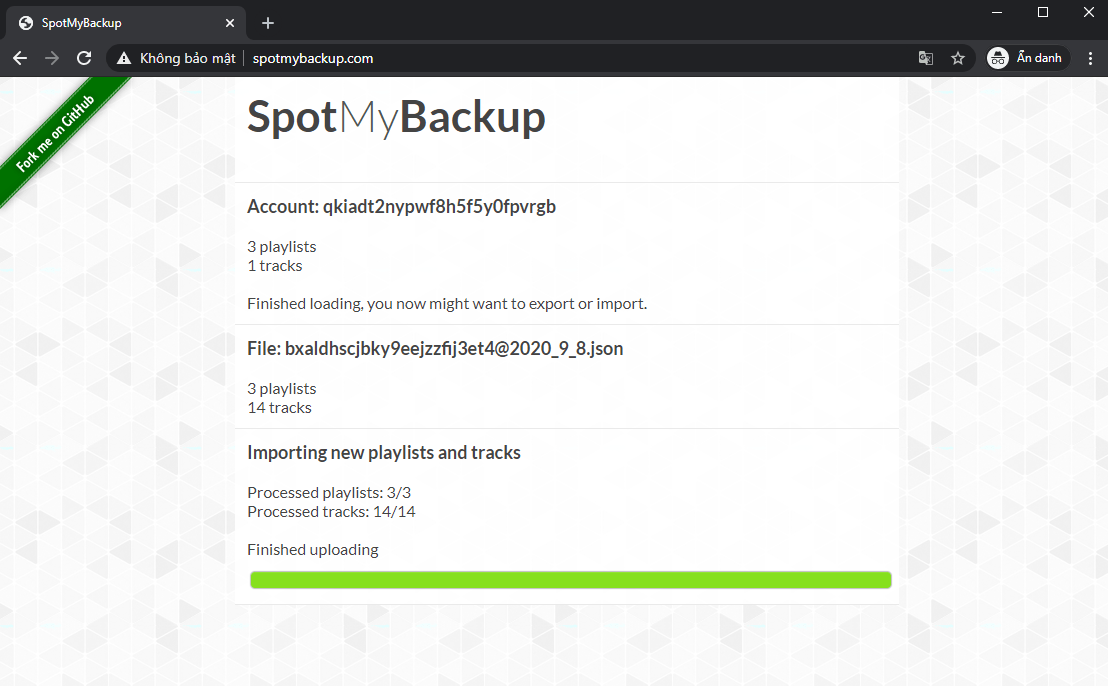This screenshot has height=686, width=1108.
Task: Open the Fork me on GitHub ribbon
Action: 55,134
